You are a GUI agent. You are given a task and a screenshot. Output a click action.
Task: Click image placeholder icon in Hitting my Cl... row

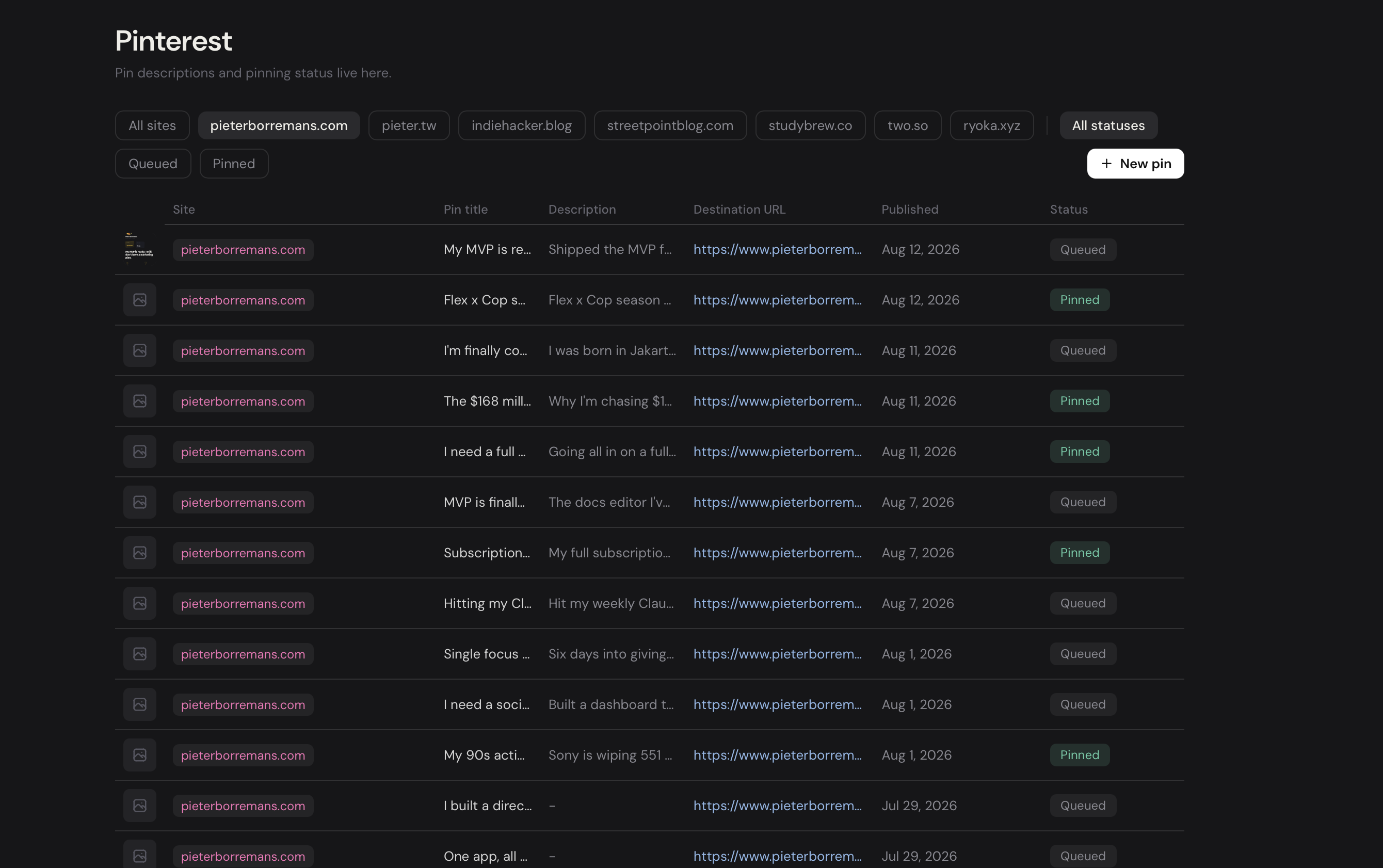pyautogui.click(x=139, y=603)
